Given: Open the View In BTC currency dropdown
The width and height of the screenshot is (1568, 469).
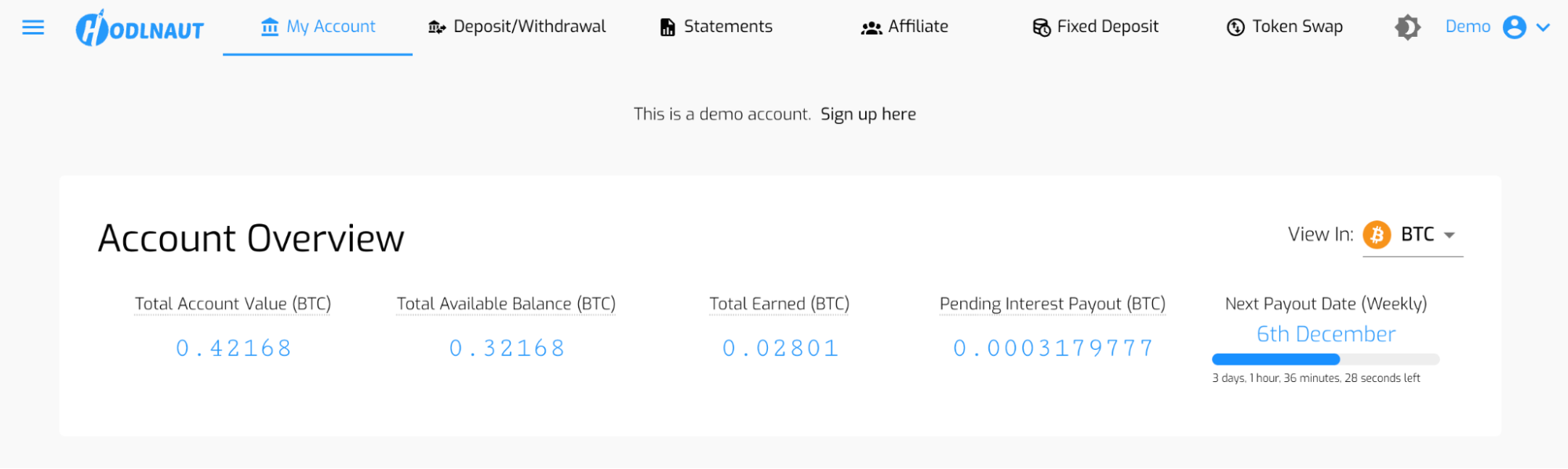Looking at the screenshot, I should 1448,234.
